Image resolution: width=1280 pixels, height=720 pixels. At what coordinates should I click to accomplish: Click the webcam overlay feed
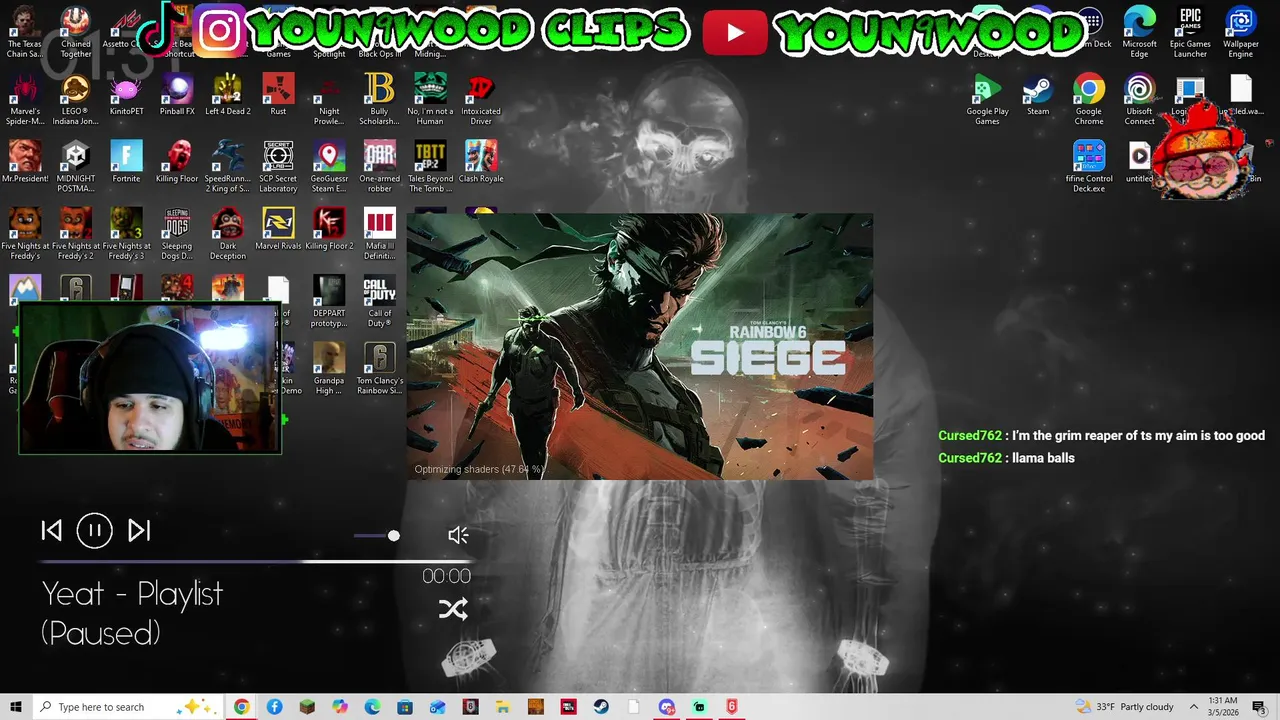(x=150, y=378)
